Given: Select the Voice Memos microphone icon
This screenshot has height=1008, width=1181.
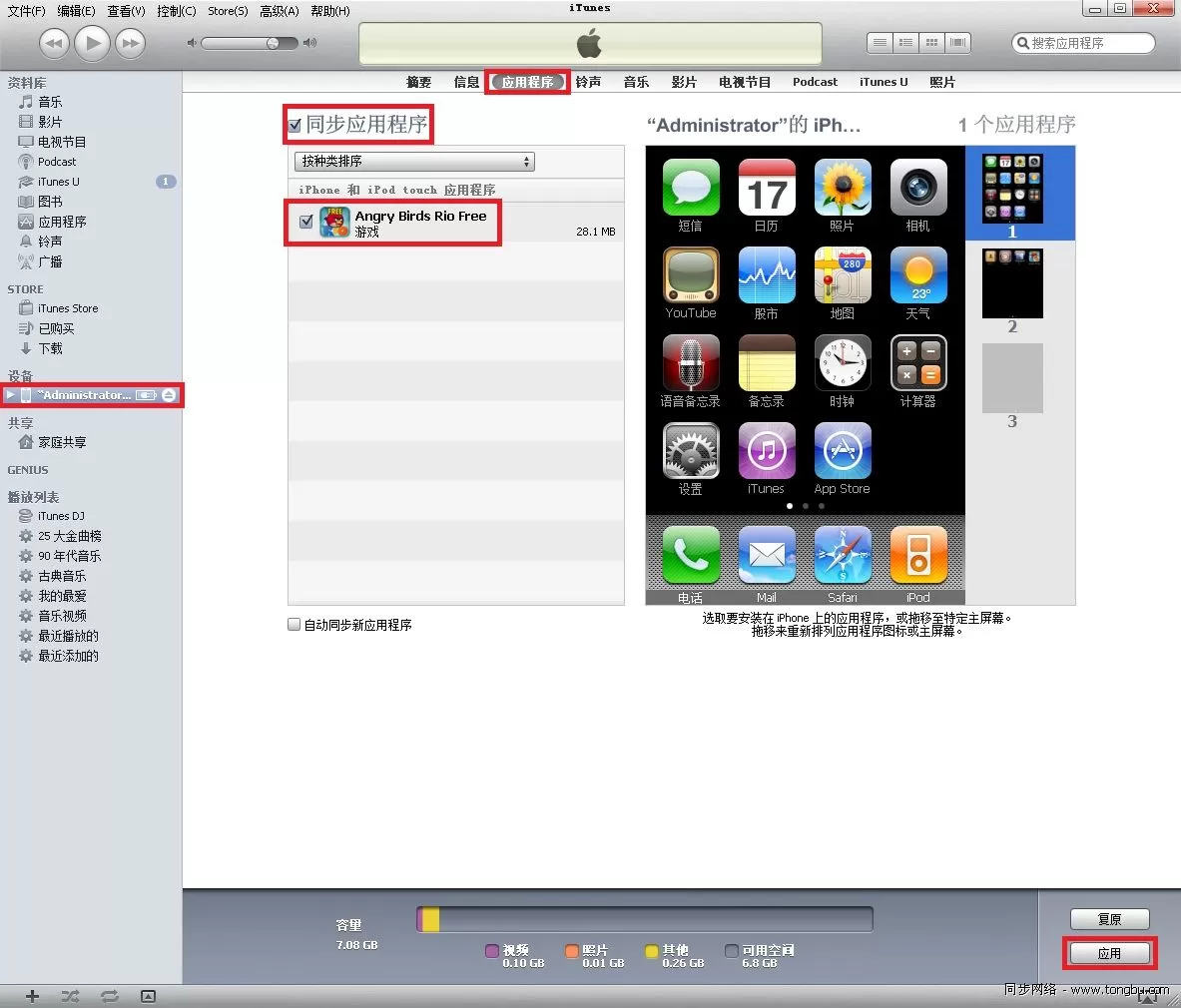Looking at the screenshot, I should [x=691, y=363].
